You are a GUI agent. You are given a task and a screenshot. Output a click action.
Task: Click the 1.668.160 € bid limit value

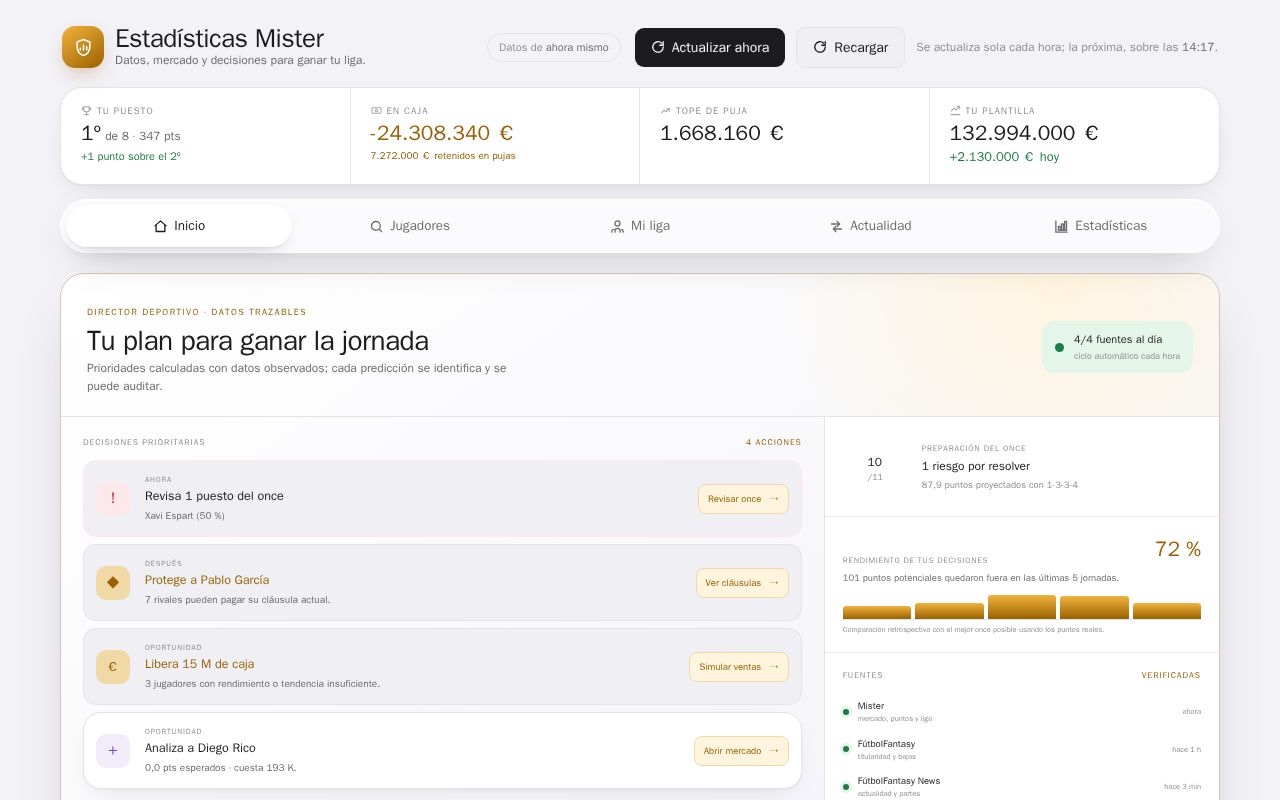tap(722, 133)
